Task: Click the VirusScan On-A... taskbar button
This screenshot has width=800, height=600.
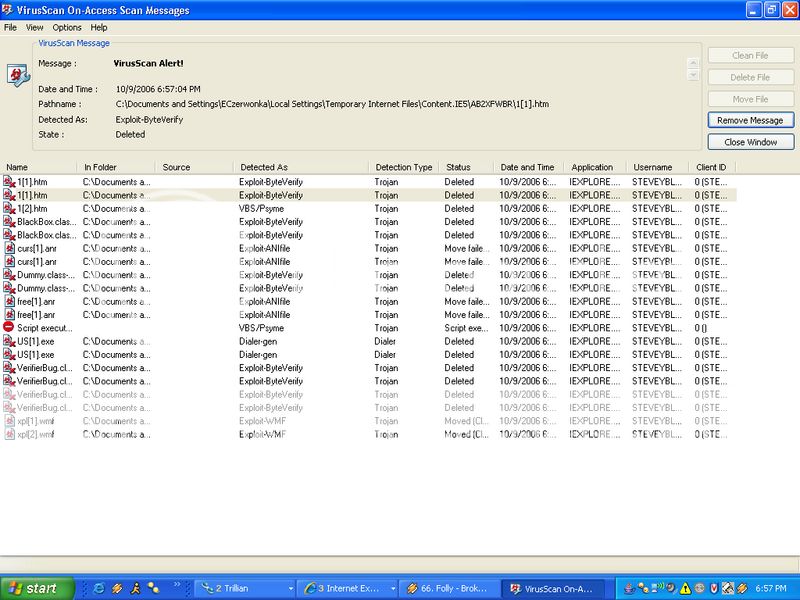Action: (553, 588)
